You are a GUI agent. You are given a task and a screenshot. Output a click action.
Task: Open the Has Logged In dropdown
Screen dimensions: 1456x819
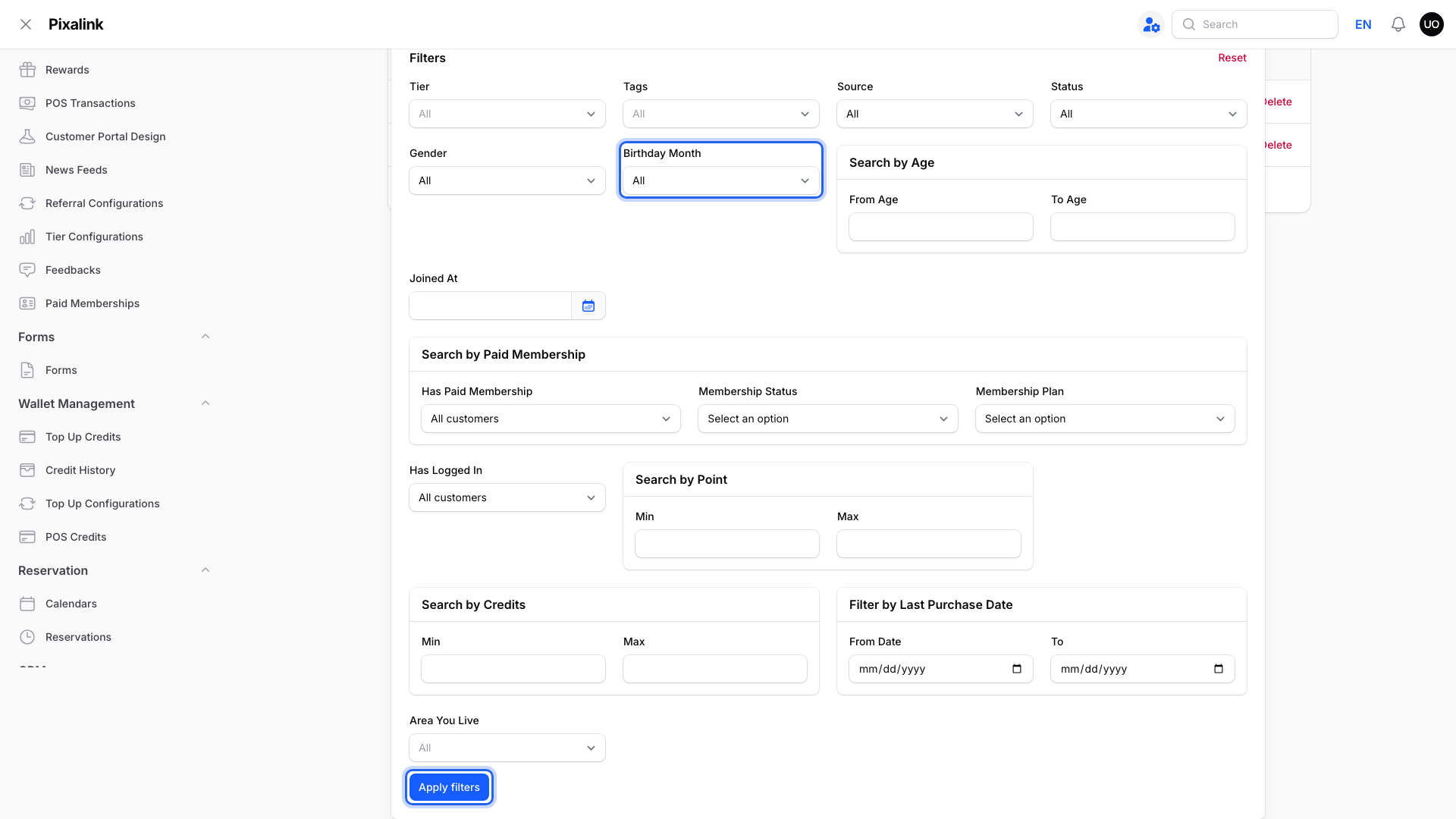tap(507, 497)
